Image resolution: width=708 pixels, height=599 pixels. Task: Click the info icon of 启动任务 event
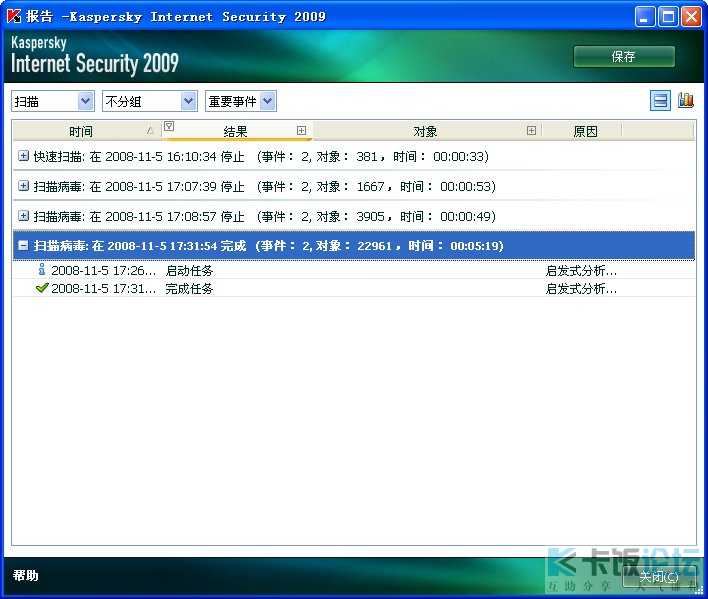tap(42, 269)
